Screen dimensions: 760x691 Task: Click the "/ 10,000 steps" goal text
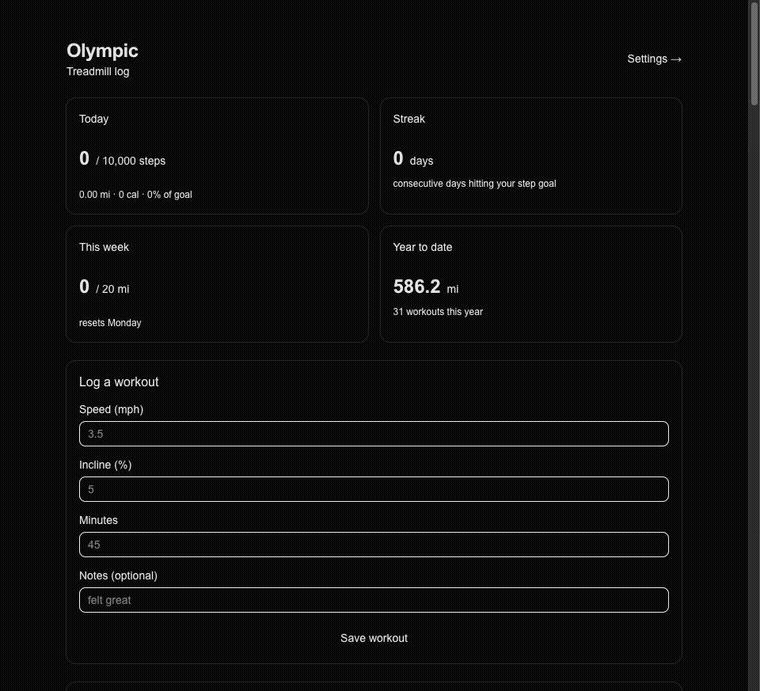coord(131,161)
